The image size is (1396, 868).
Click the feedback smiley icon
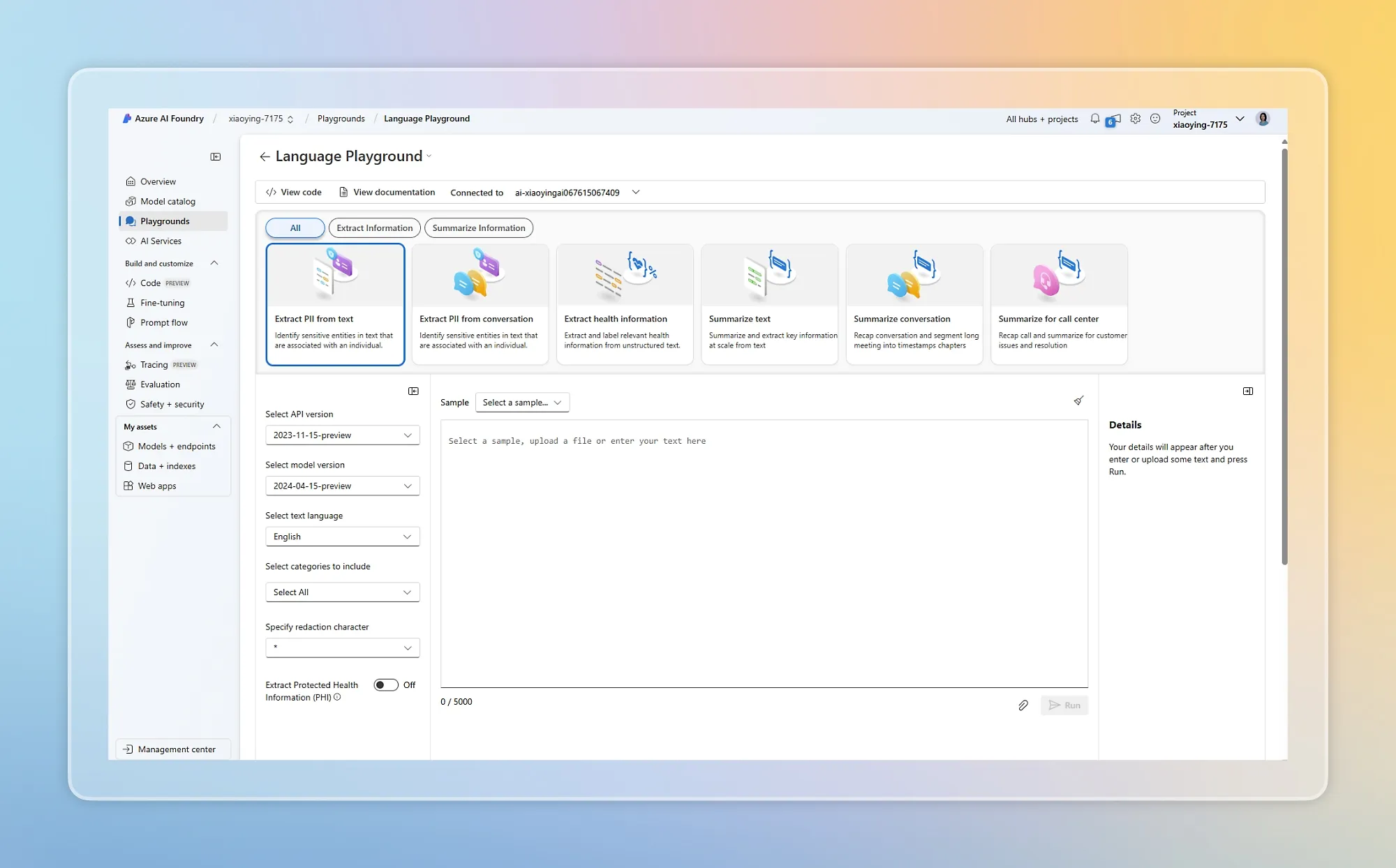pos(1155,119)
